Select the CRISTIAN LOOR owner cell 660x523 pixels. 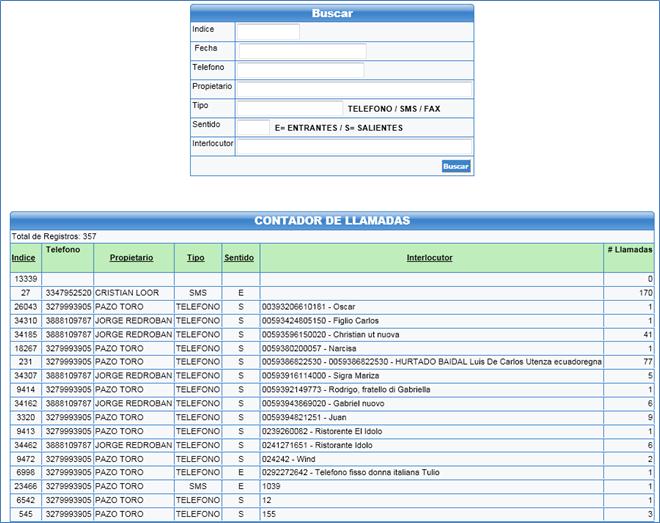click(x=120, y=292)
